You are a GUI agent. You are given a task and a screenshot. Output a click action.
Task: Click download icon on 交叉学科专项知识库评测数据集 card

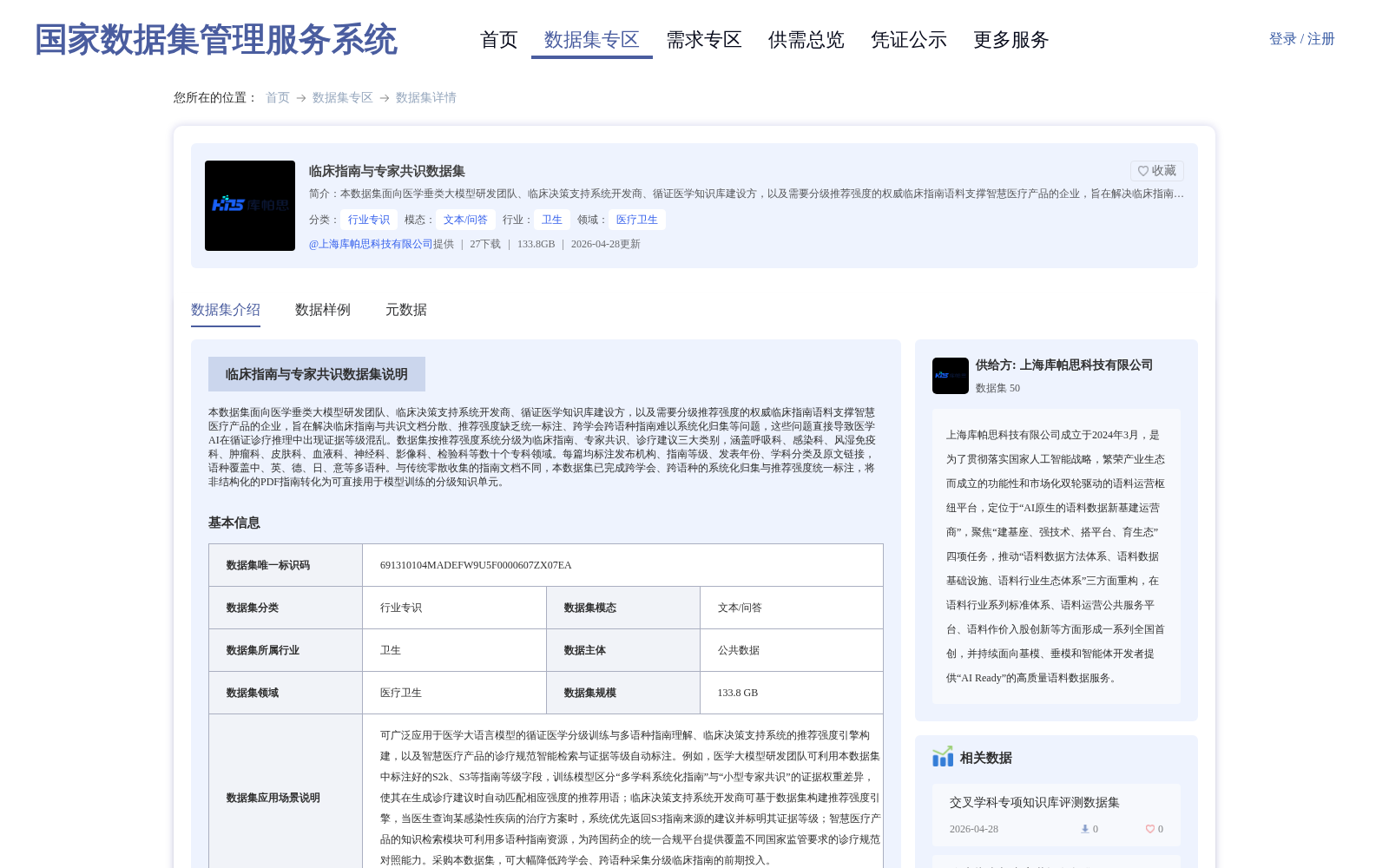[1085, 829]
